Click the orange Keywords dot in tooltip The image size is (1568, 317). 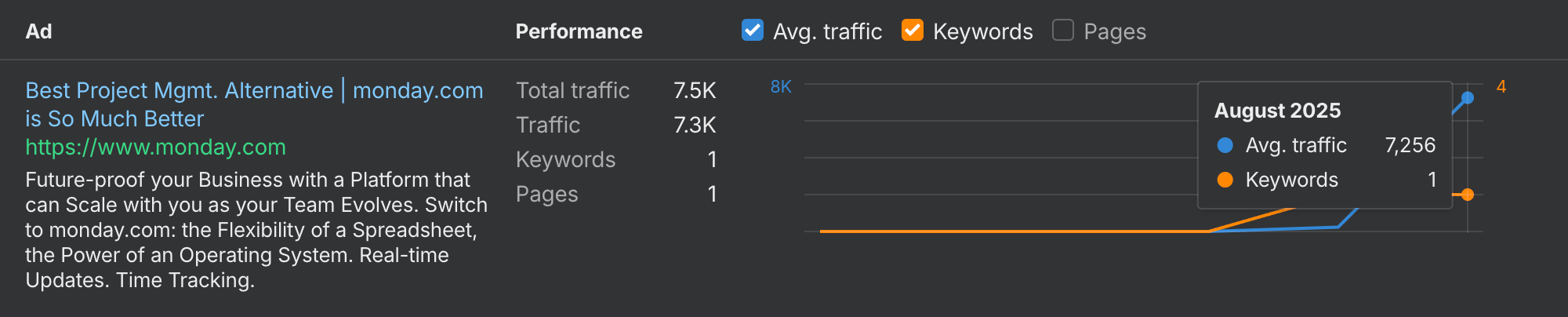pos(1225,180)
